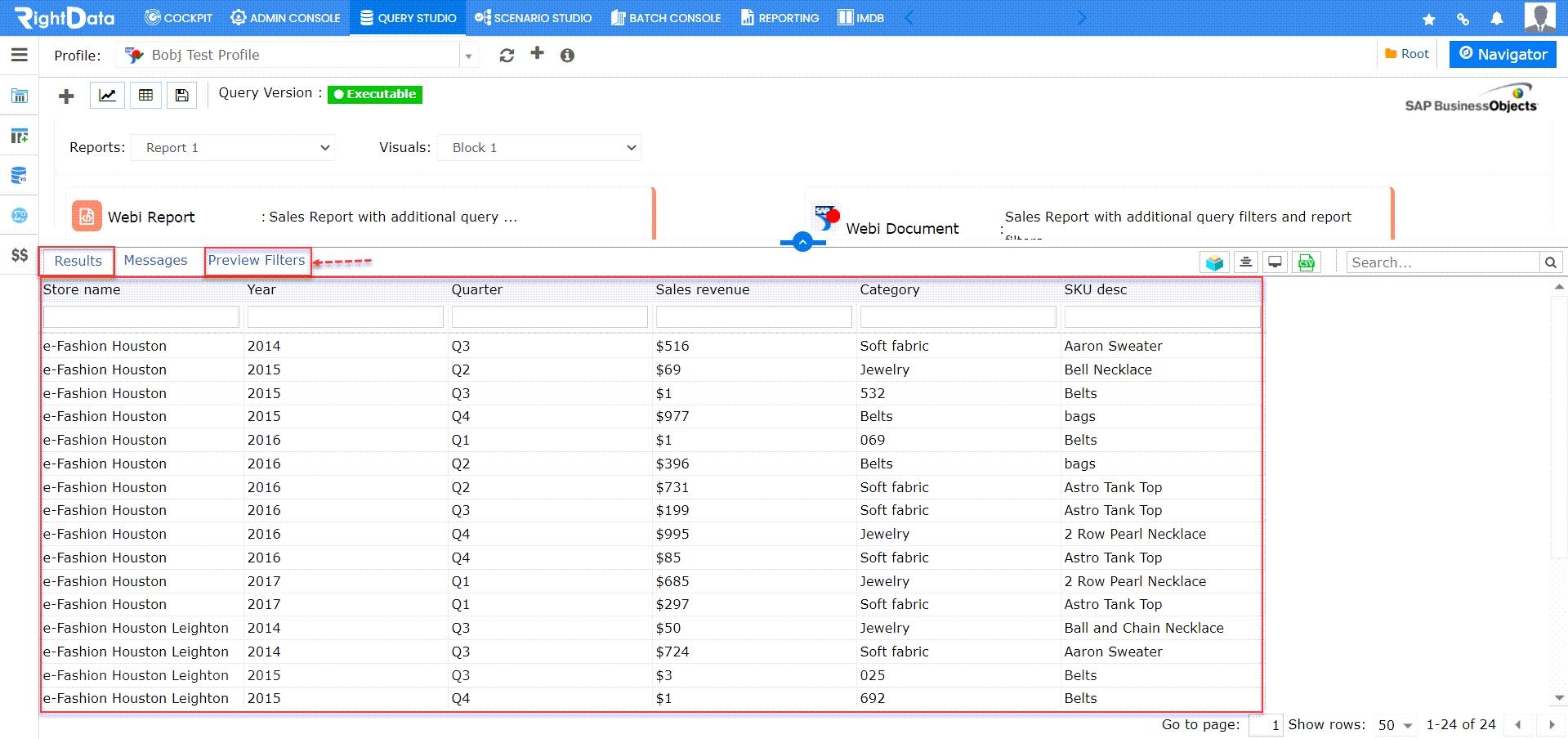Viewport: 1568px width, 739px height.
Task: Open SCENARIO STUDIO from the top menu
Action: 533,17
